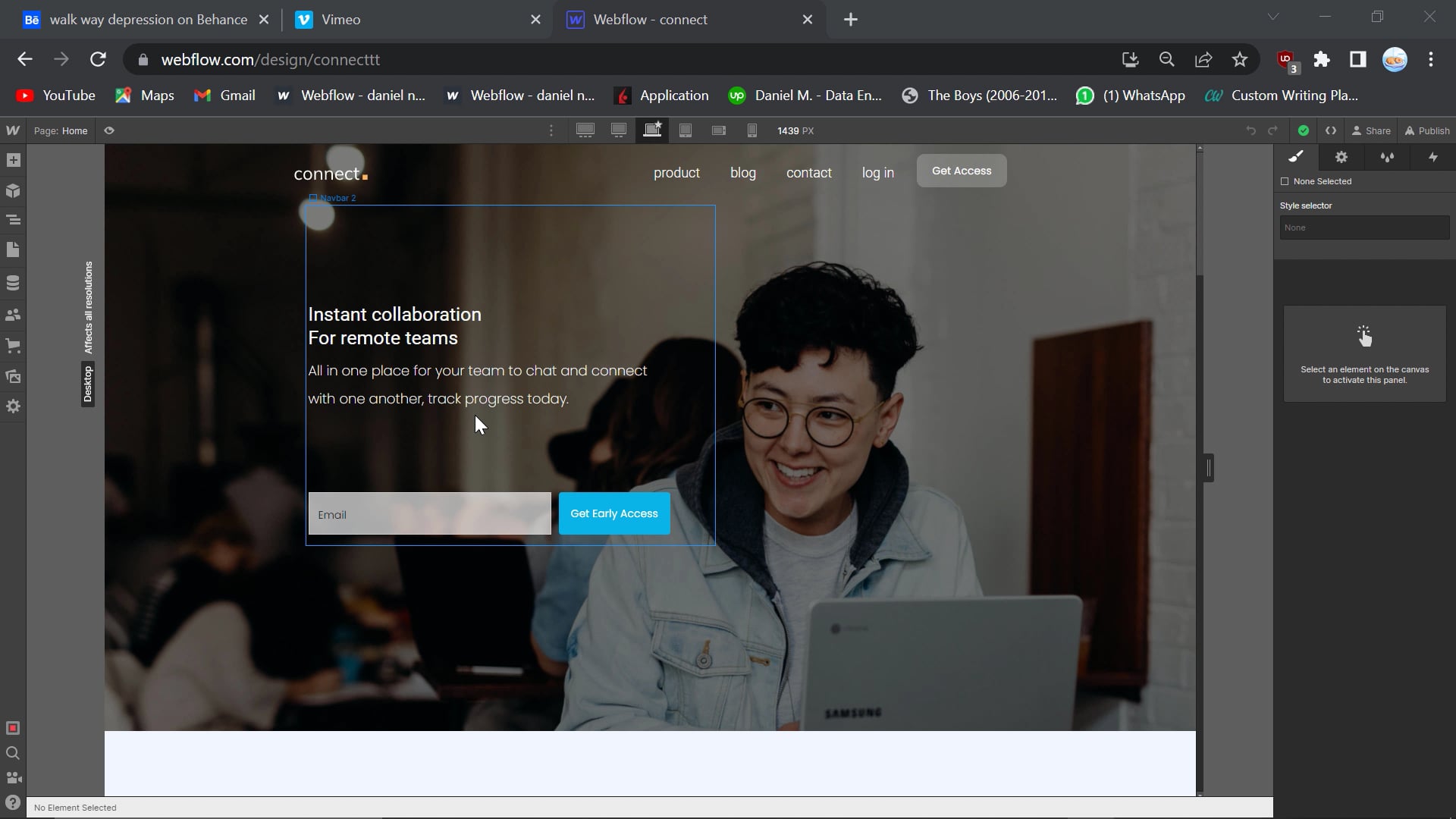
Task: Open the Element Settings gear tab
Action: pyautogui.click(x=1341, y=157)
